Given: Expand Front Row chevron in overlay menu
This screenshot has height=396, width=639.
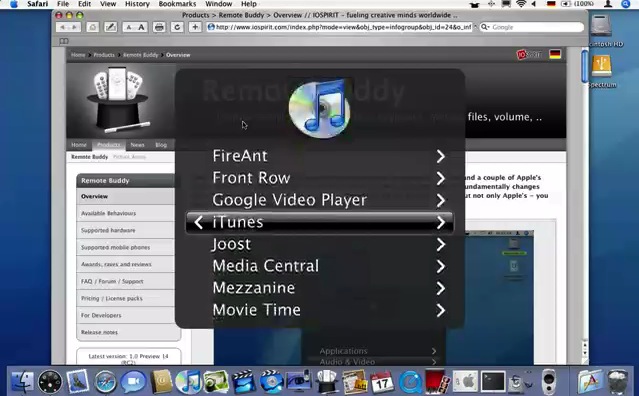Looking at the screenshot, I should coord(441,178).
